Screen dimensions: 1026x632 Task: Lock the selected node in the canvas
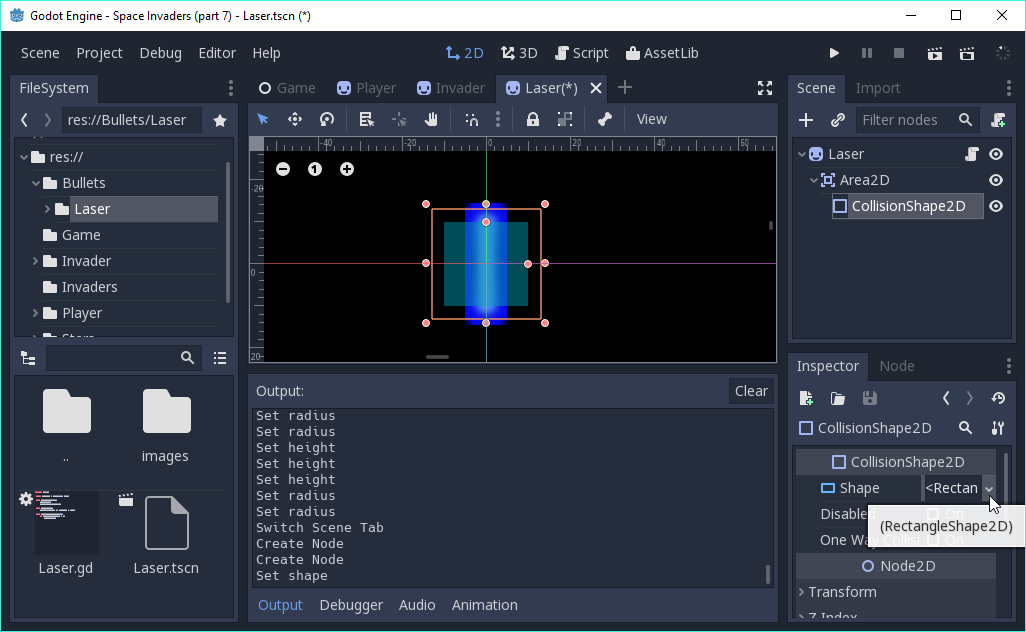point(533,119)
